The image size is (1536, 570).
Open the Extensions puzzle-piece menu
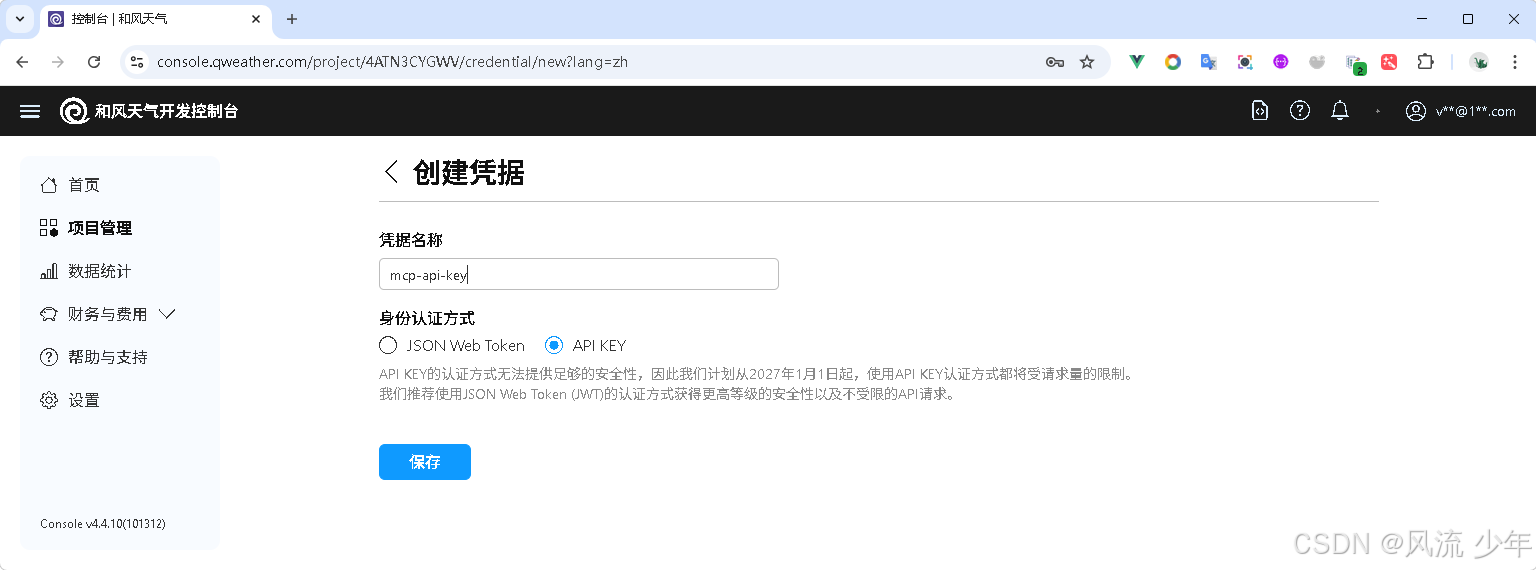pyautogui.click(x=1425, y=62)
